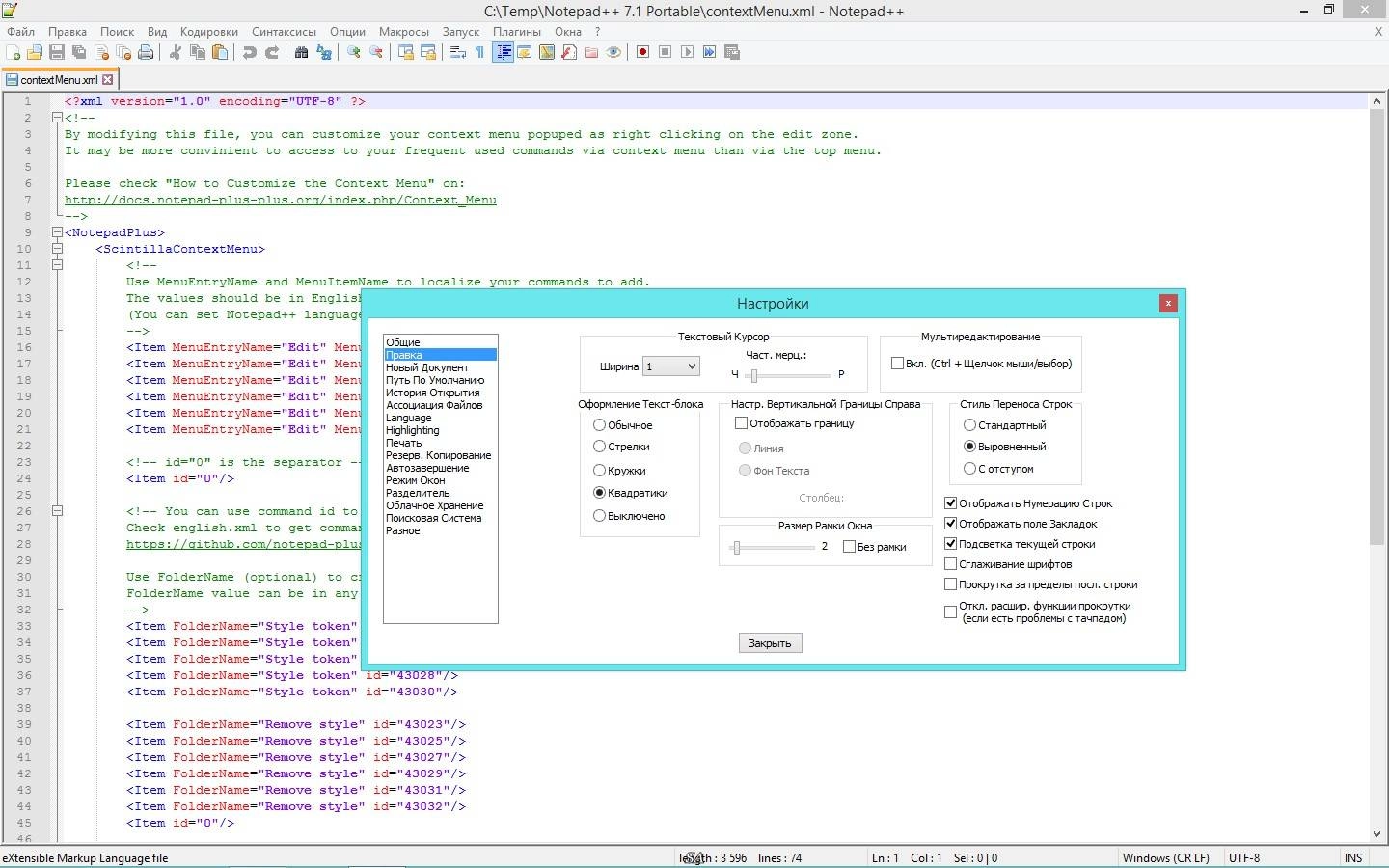Click the editor vertical scrollbar down arrow
Image resolution: width=1389 pixels, height=868 pixels.
[x=1376, y=834]
